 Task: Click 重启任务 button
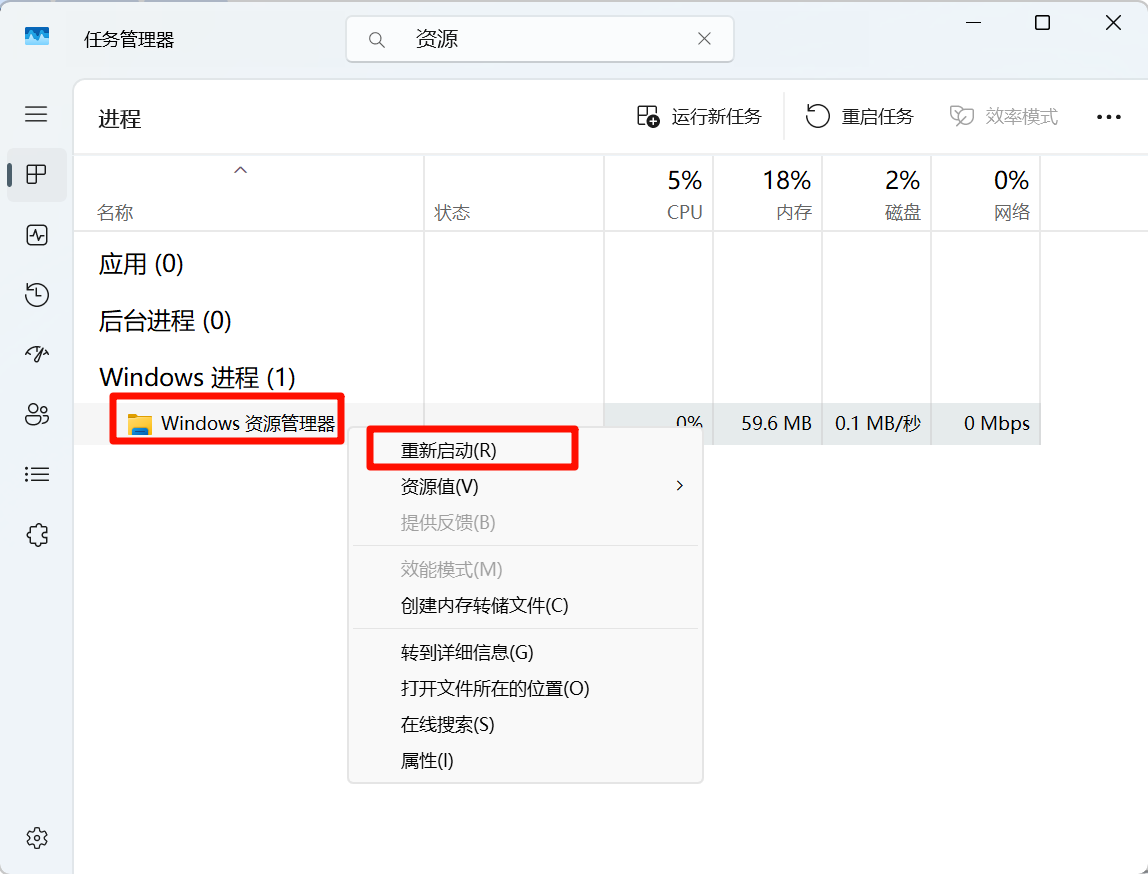[x=860, y=116]
